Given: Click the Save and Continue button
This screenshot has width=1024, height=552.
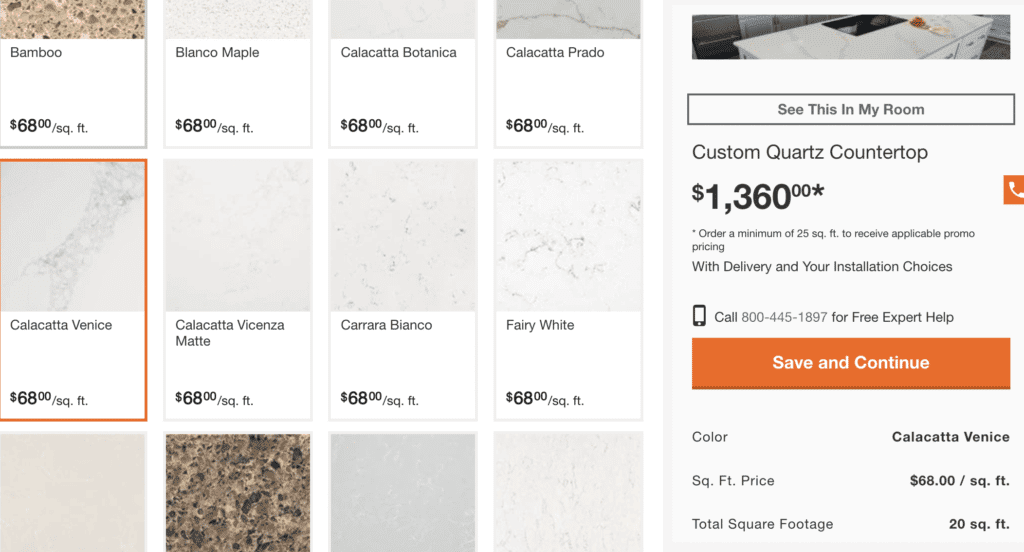Looking at the screenshot, I should coord(851,363).
